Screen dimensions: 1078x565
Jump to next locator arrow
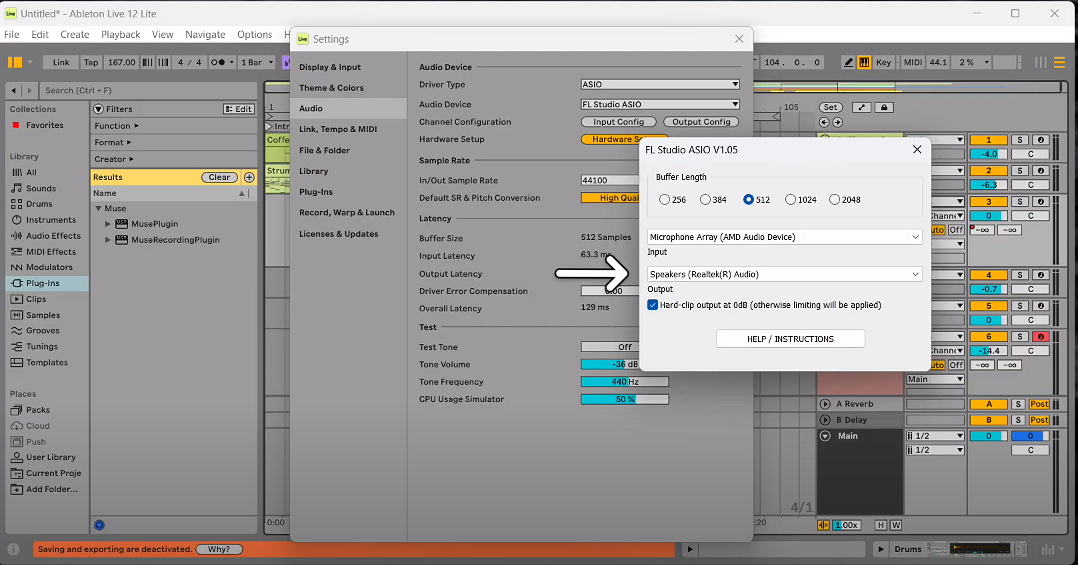837,122
